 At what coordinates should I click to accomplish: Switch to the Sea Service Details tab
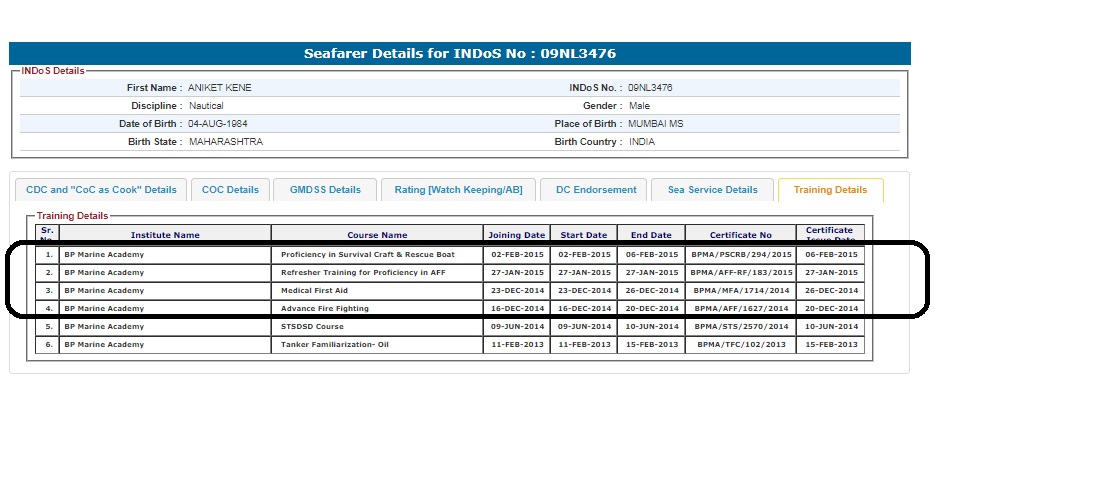click(x=712, y=190)
